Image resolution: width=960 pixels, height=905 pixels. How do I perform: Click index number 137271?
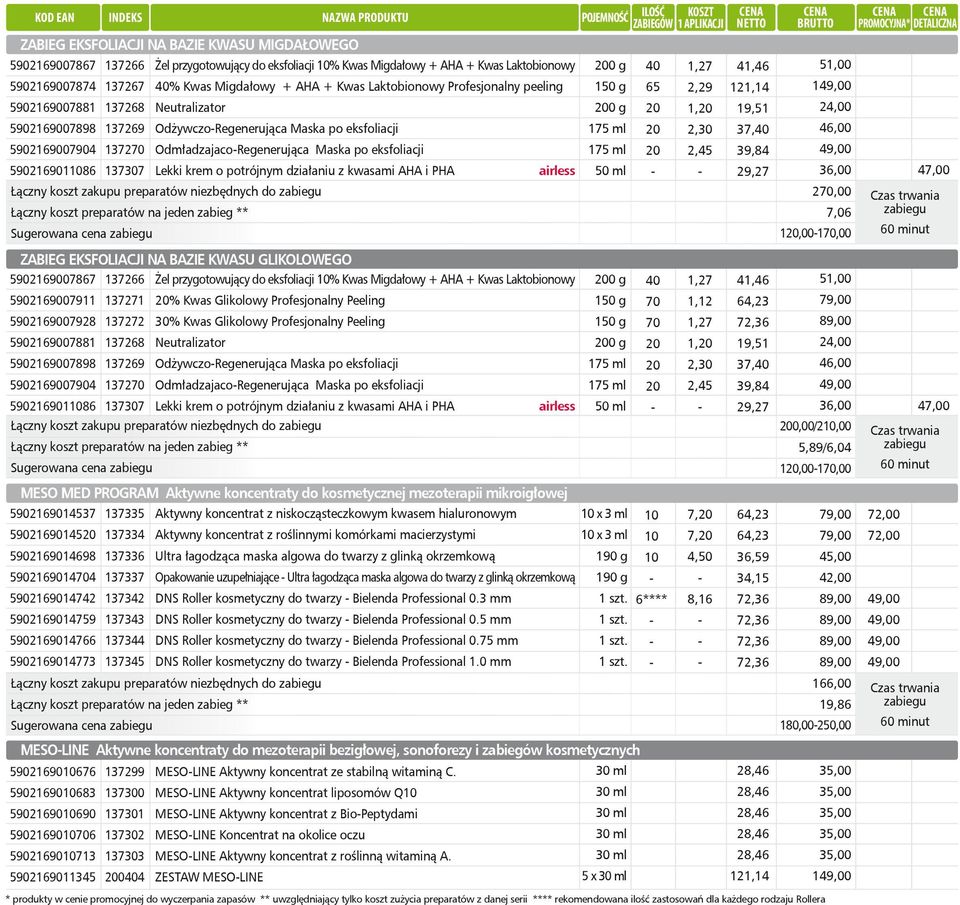click(x=125, y=301)
